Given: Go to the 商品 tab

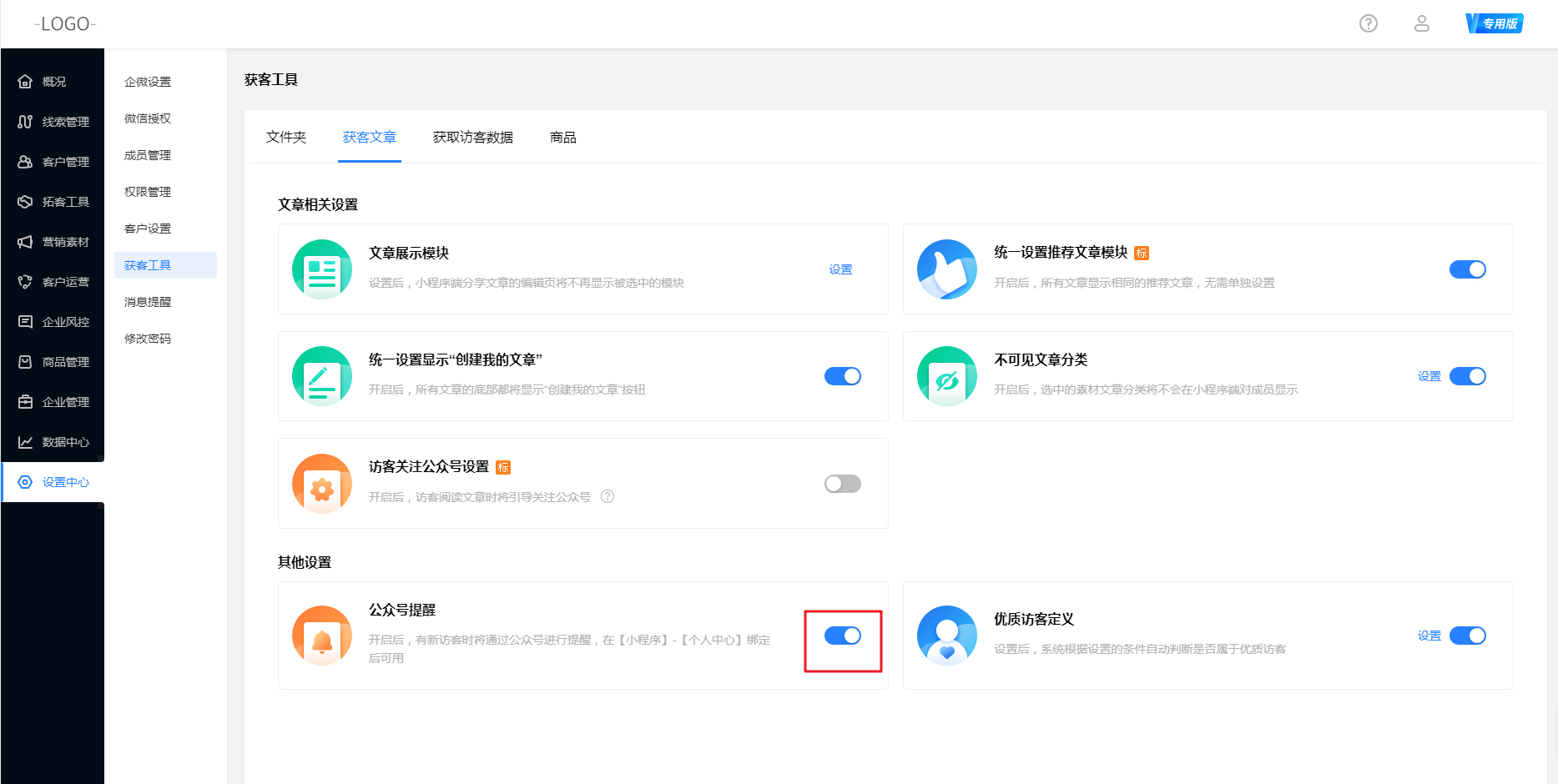Looking at the screenshot, I should point(563,137).
